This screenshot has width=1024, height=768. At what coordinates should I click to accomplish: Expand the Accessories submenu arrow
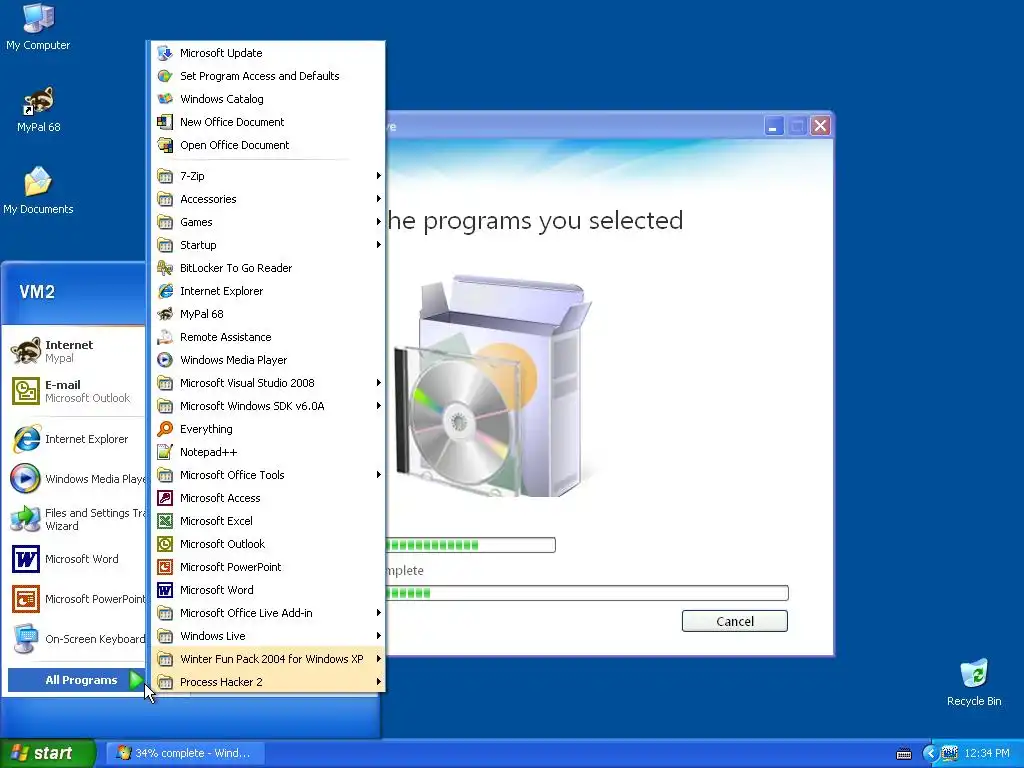pyautogui.click(x=378, y=199)
